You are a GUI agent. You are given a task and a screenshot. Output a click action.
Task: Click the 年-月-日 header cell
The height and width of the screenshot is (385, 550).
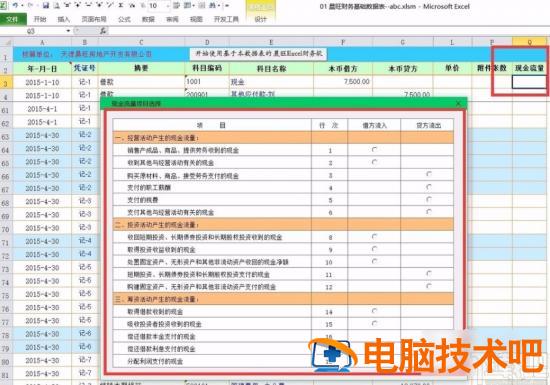[x=42, y=68]
